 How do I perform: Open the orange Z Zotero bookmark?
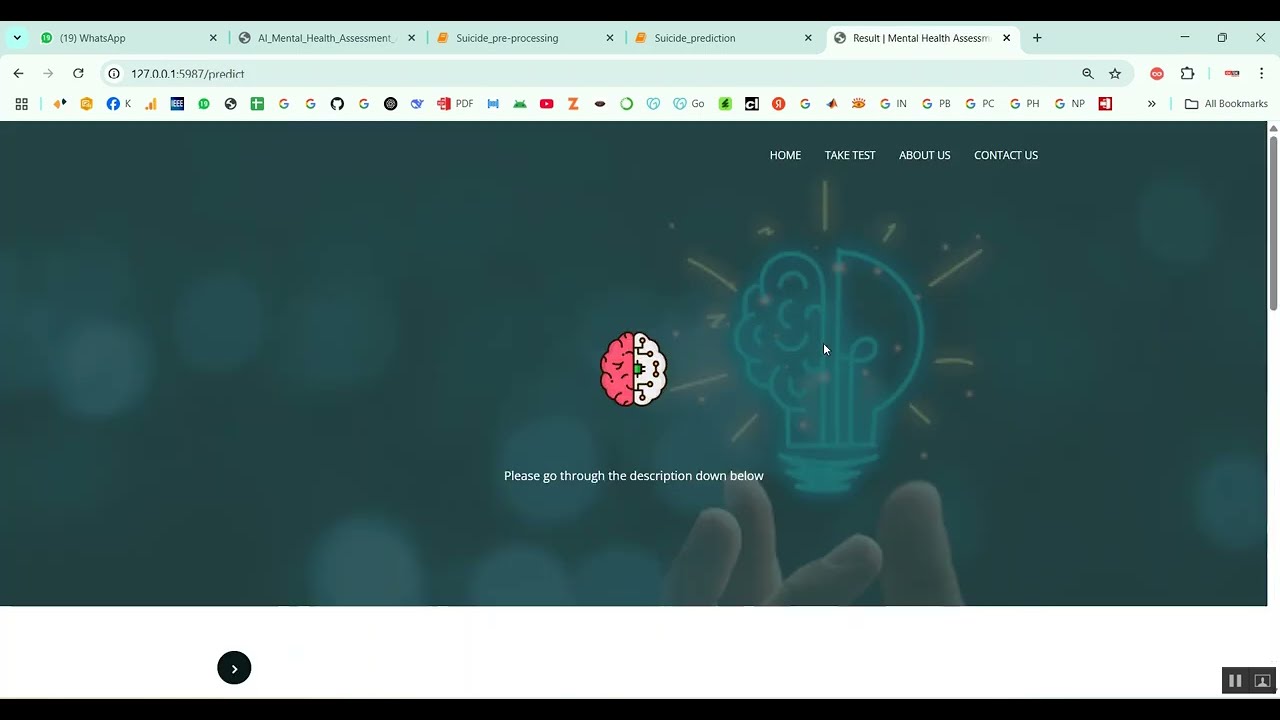[573, 104]
